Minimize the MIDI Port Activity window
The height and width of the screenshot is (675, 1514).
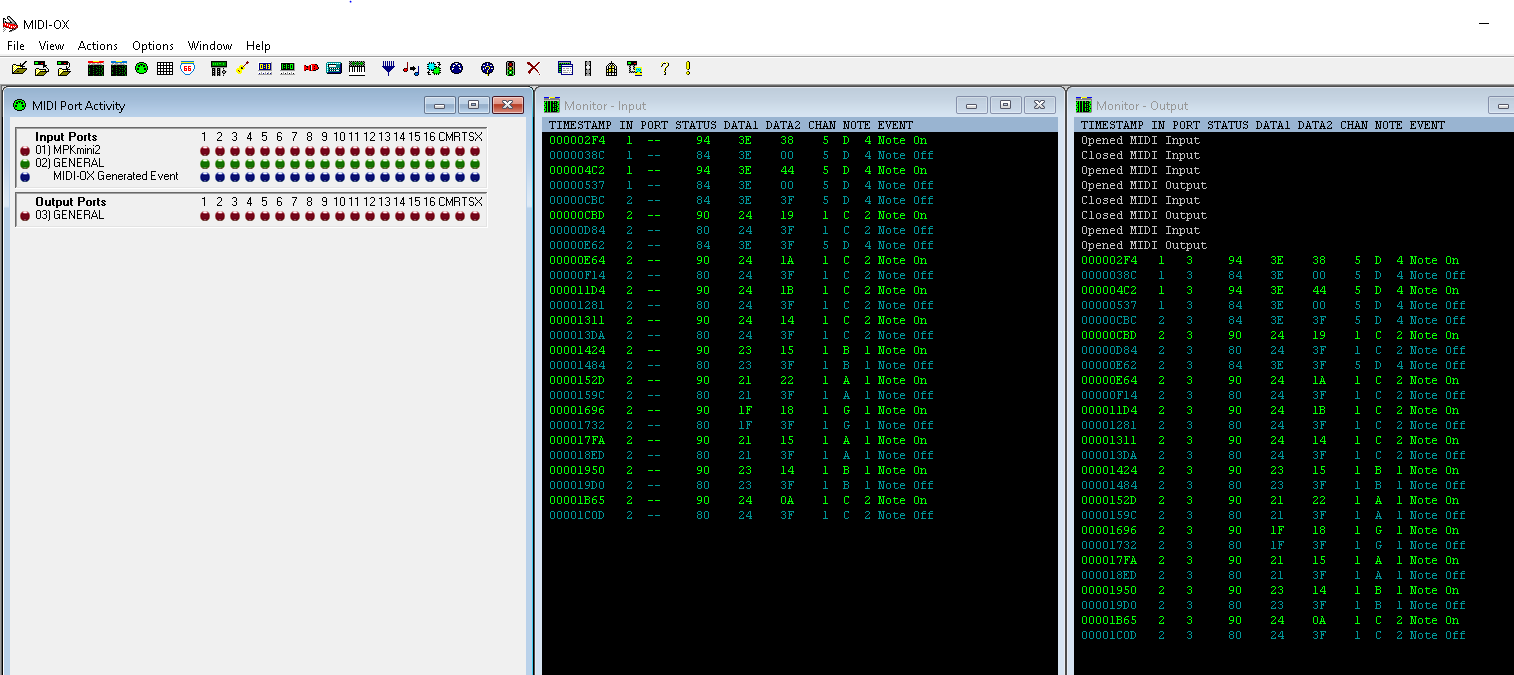(439, 105)
